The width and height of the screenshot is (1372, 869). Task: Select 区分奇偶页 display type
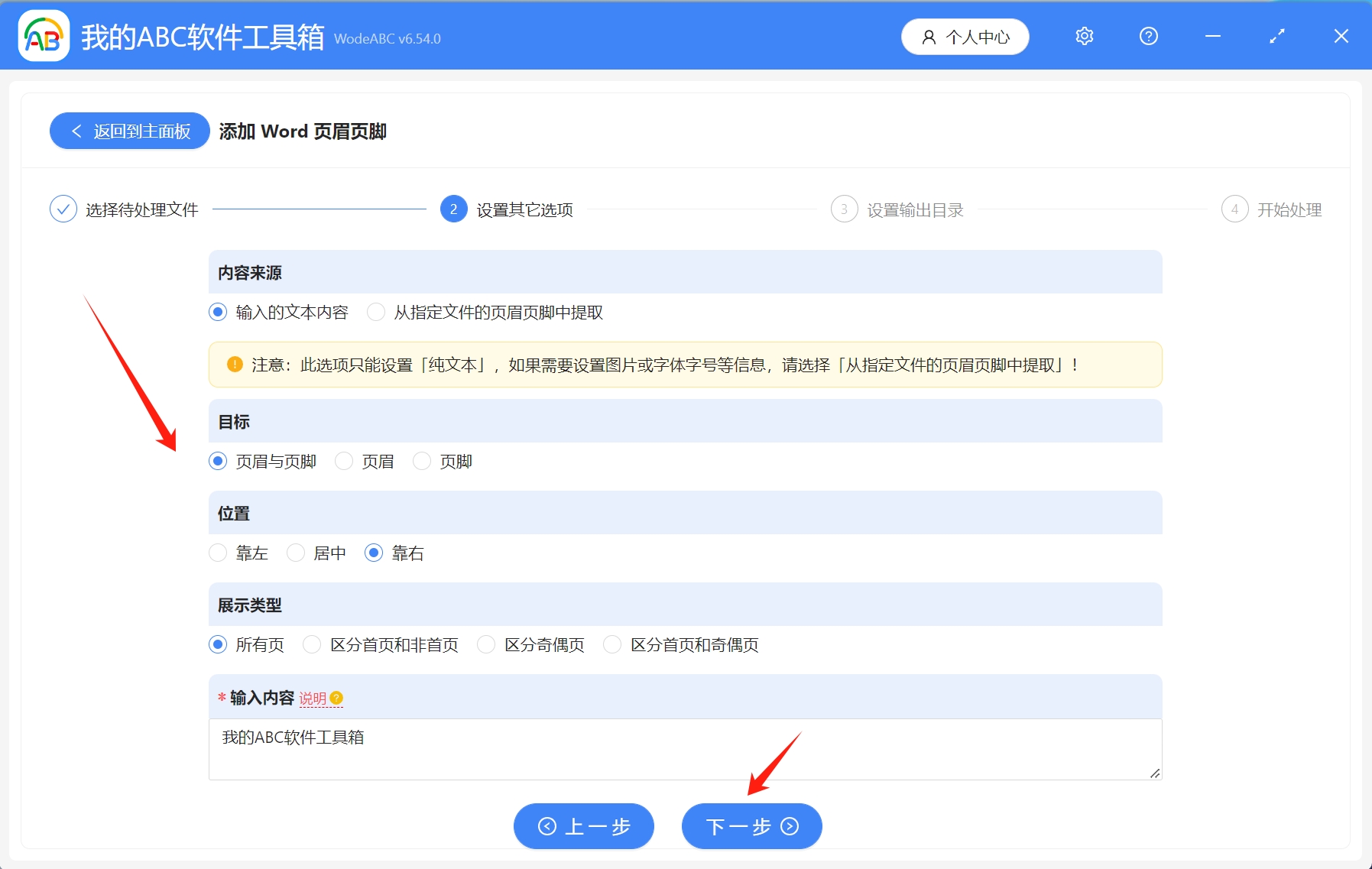point(486,644)
